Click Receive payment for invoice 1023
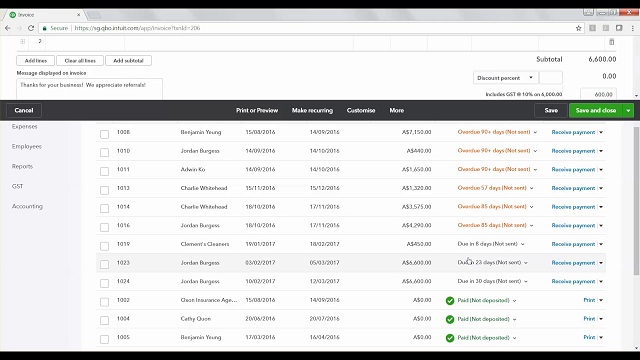The width and height of the screenshot is (640, 360). (x=573, y=263)
